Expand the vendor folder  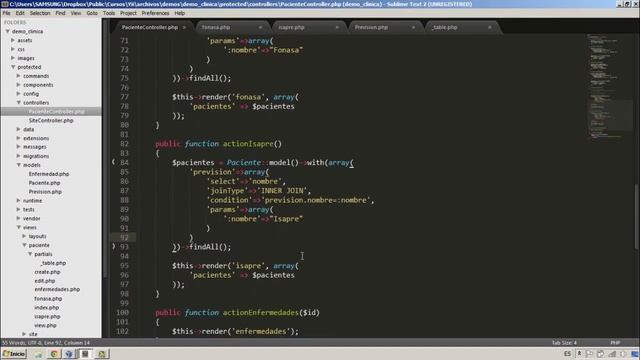click(19, 218)
